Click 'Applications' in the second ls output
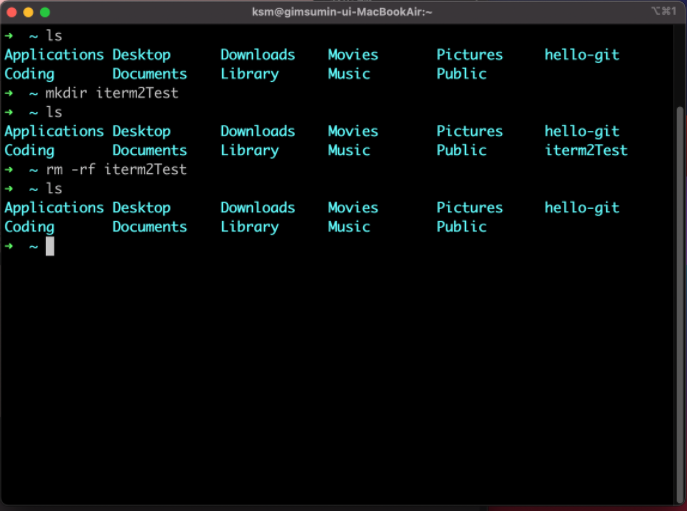Image resolution: width=687 pixels, height=511 pixels. click(x=54, y=132)
